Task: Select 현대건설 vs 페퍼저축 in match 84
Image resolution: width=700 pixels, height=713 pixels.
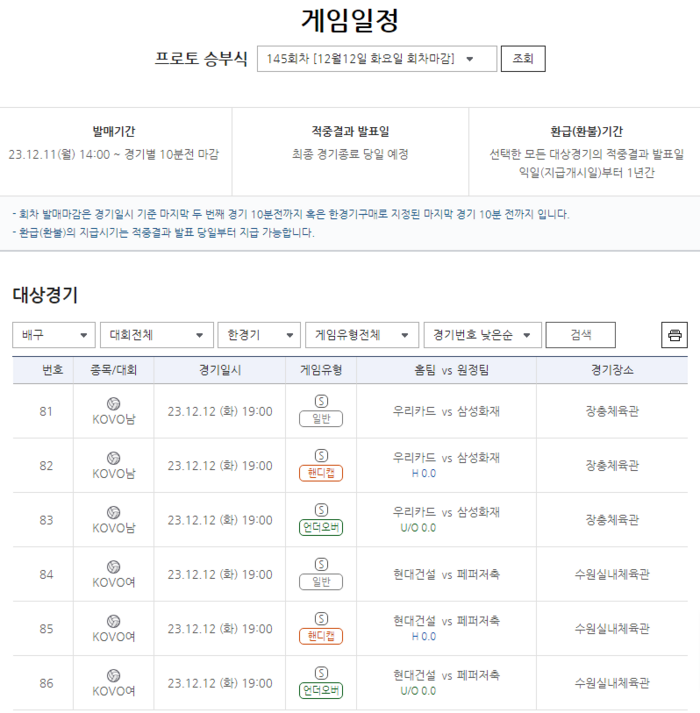Action: click(446, 574)
